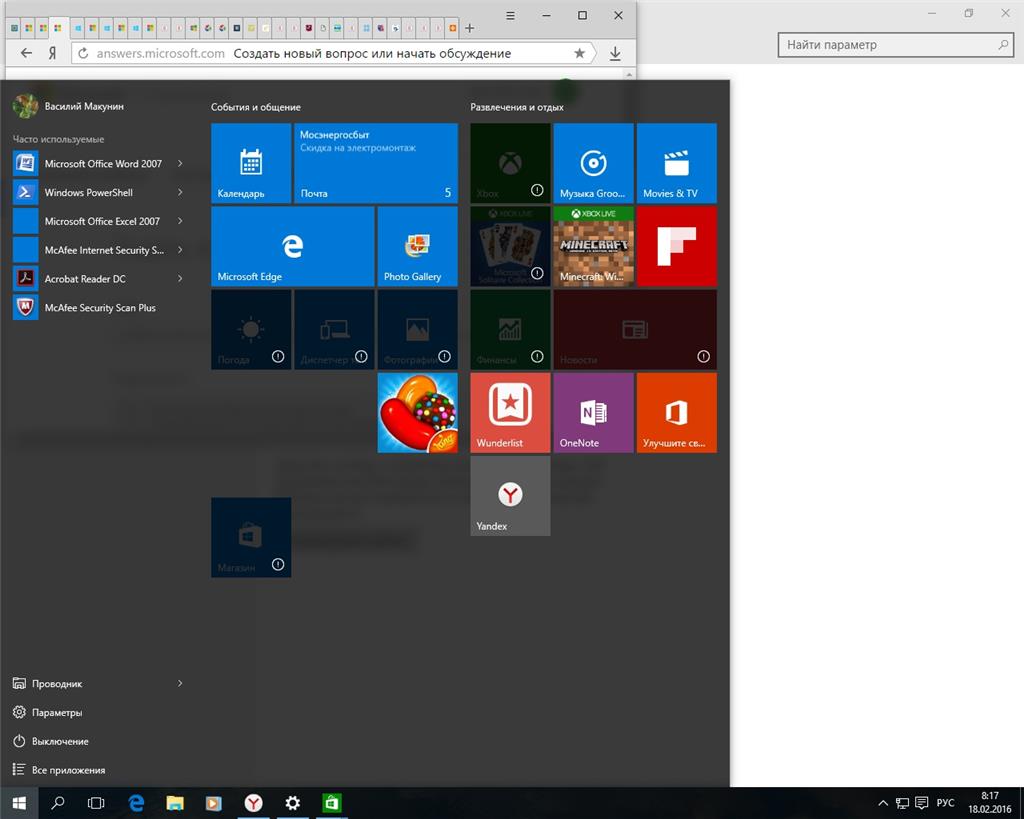1024x819 pixels.
Task: Open Edge from the taskbar
Action: (x=136, y=803)
